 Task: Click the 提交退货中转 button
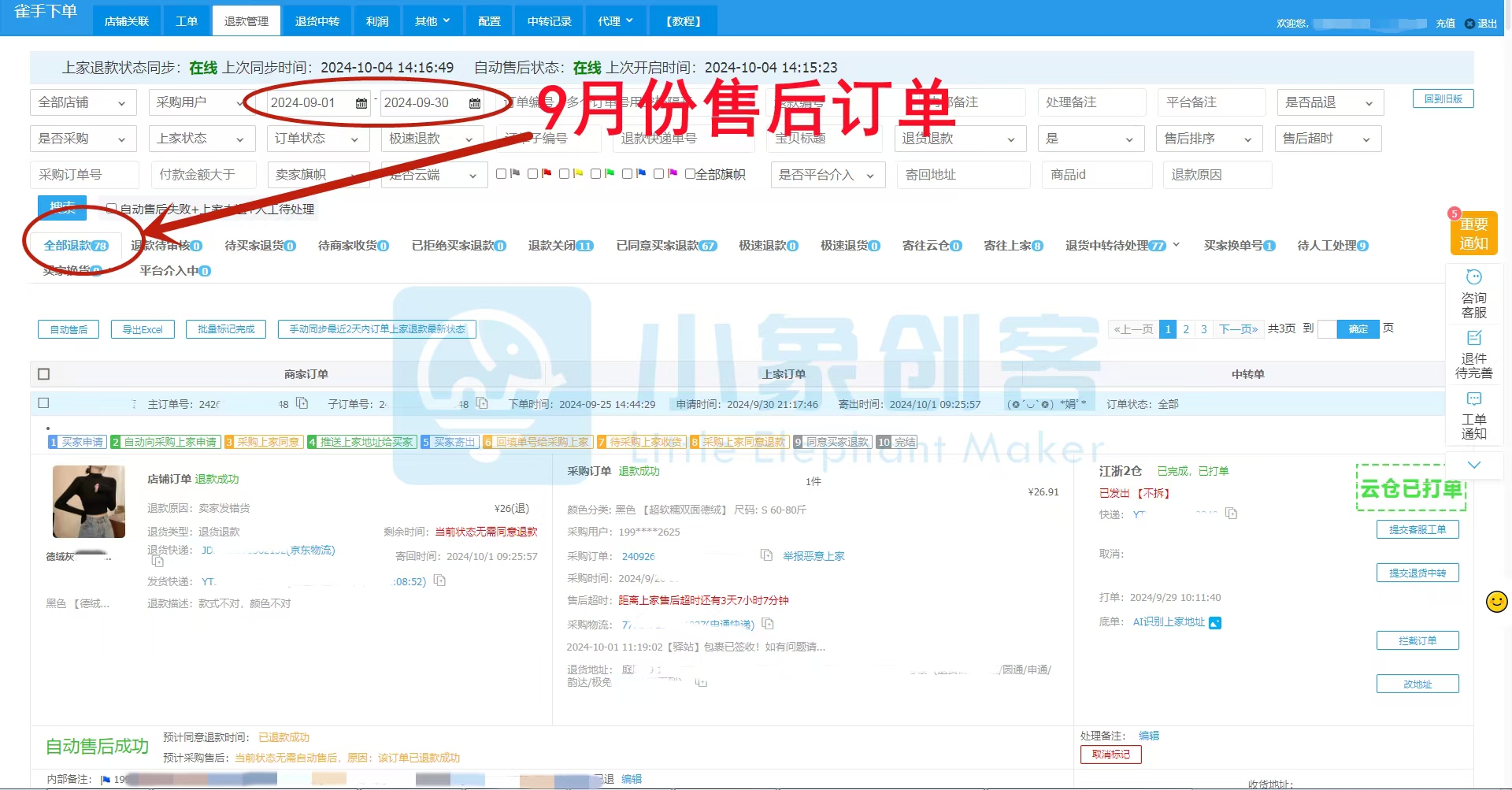(1417, 573)
